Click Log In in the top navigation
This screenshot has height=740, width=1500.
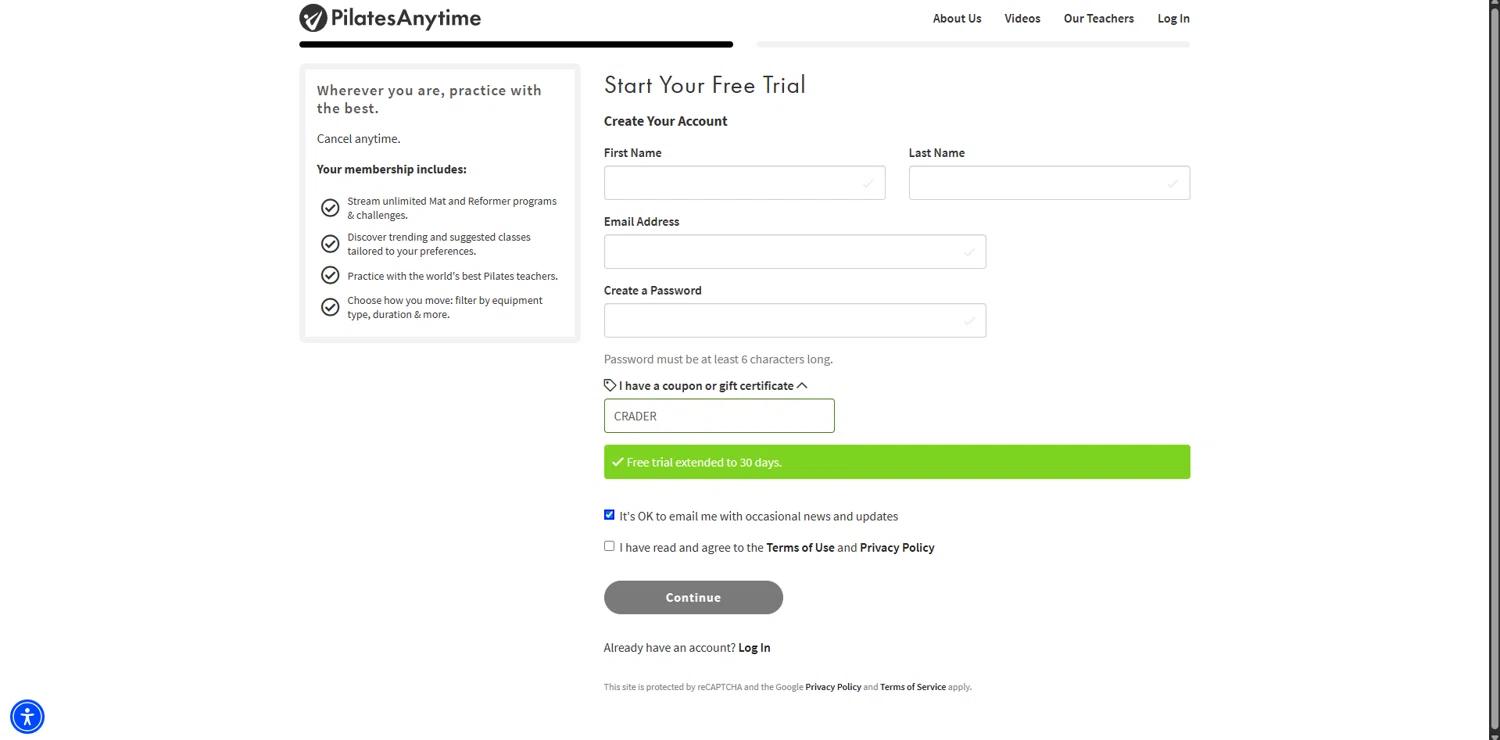1173,18
